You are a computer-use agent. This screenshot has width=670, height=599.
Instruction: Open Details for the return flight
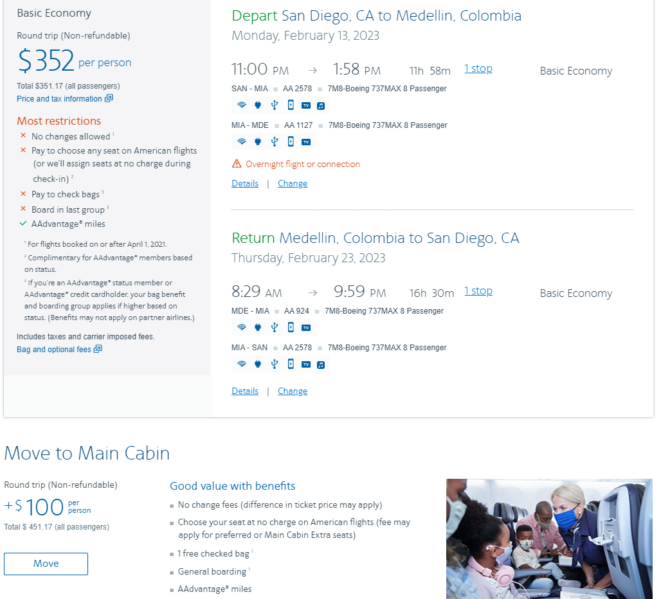point(245,391)
